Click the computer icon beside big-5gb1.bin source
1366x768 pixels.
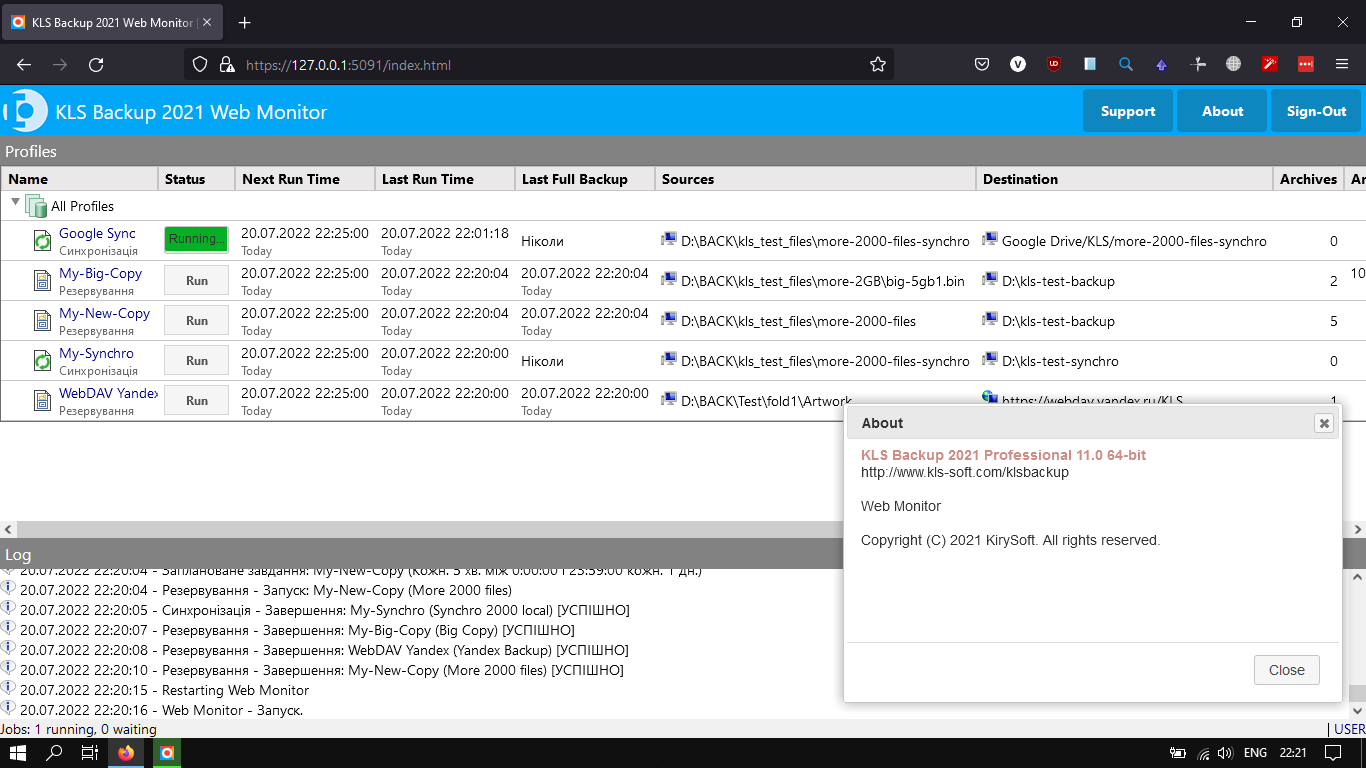point(669,279)
